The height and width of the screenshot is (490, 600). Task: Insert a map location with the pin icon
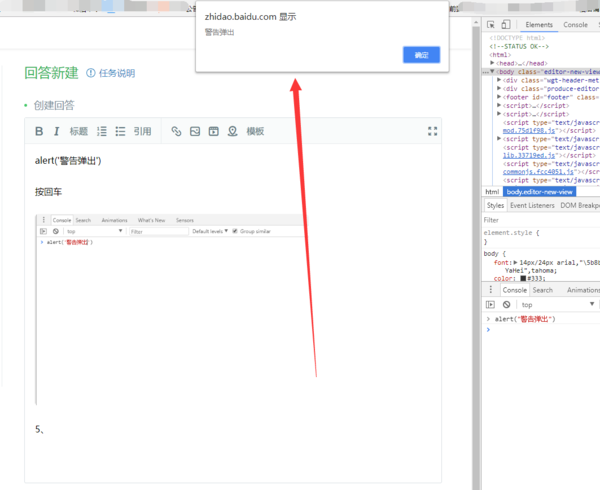(x=232, y=131)
